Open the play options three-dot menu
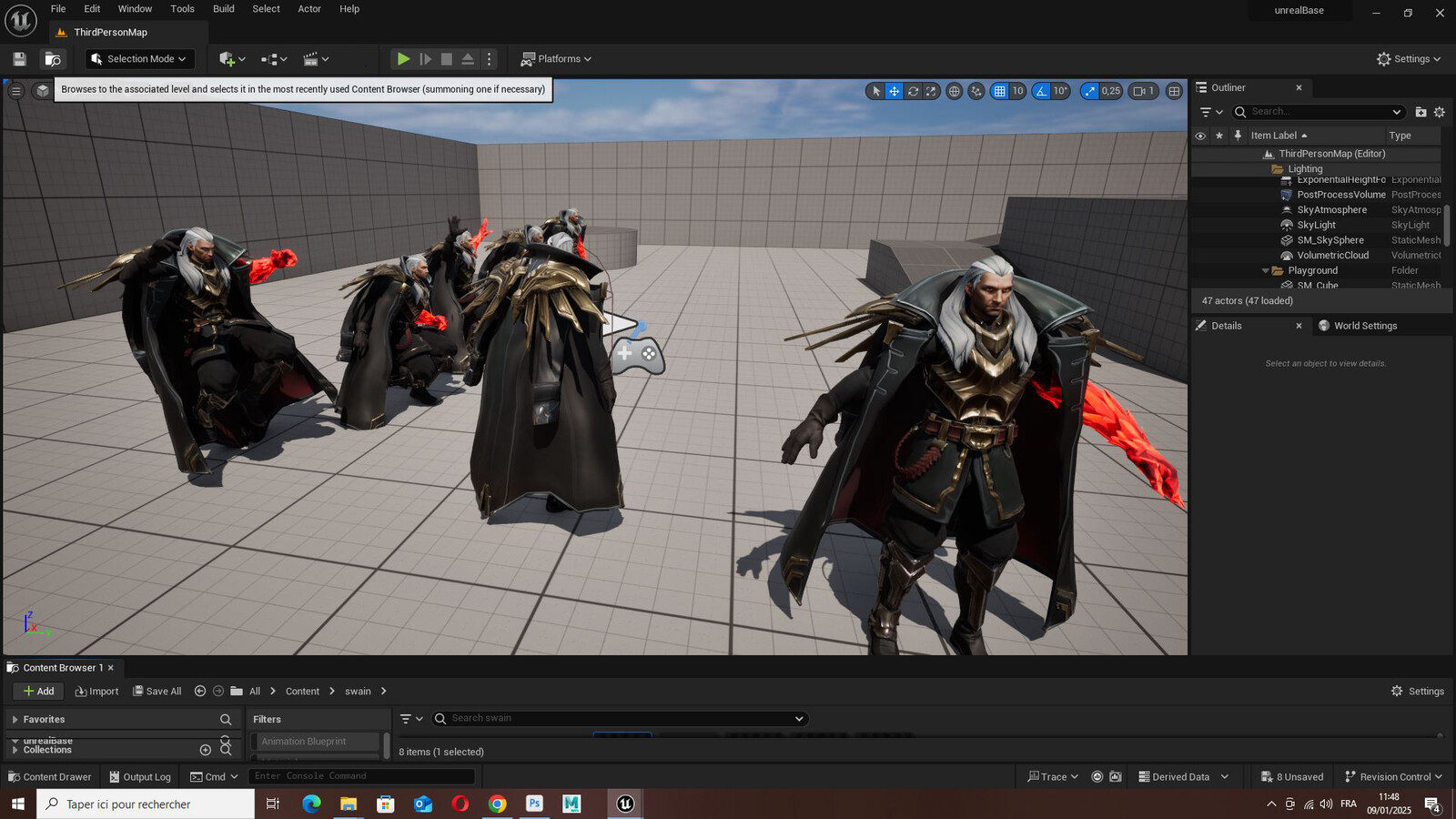The width and height of the screenshot is (1456, 819). tap(490, 59)
